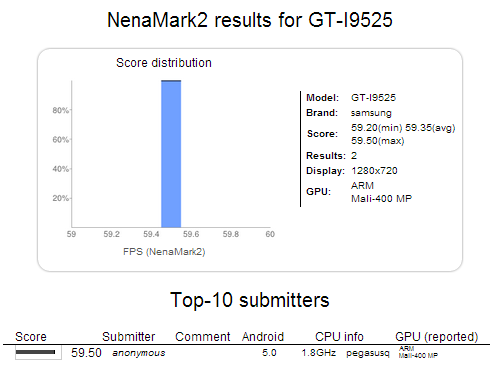Click the dark score bar graphic
The height and width of the screenshot is (366, 496).
[35, 352]
